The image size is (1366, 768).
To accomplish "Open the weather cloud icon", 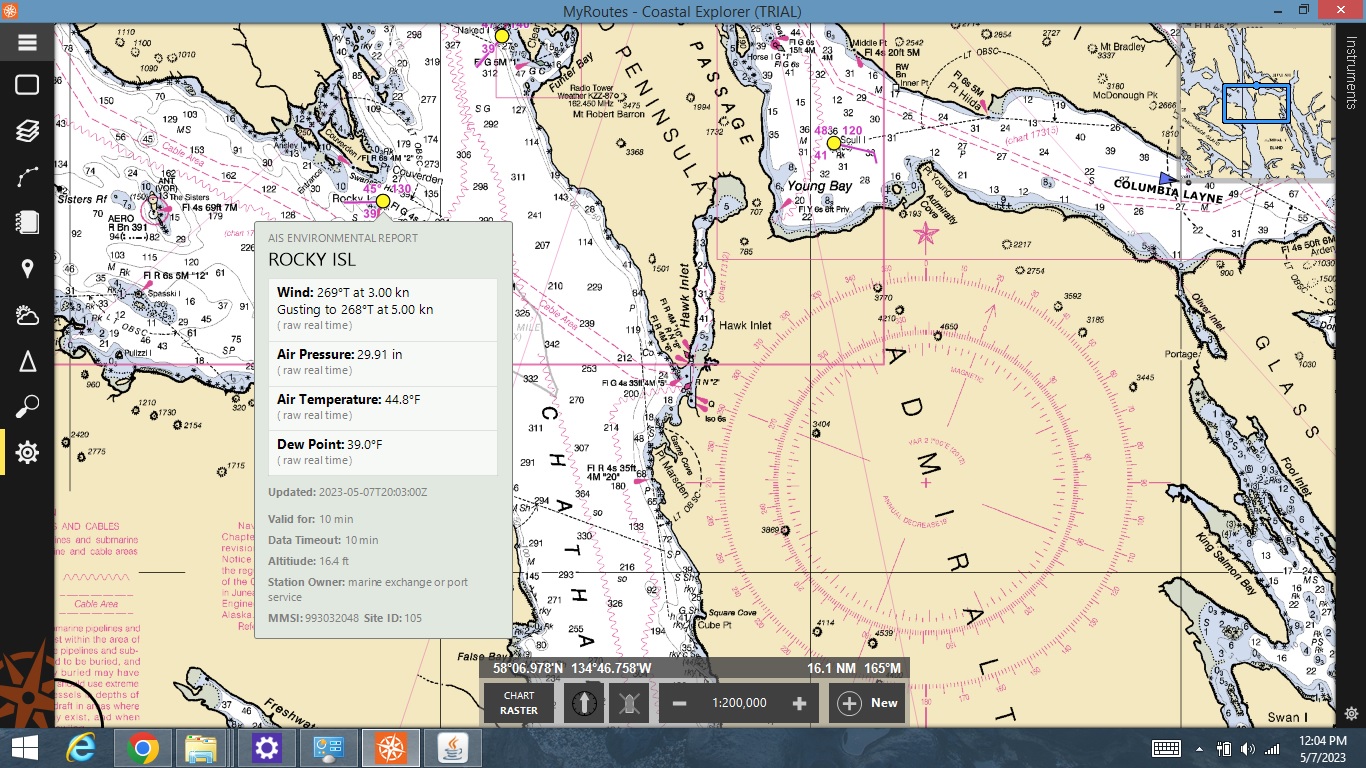I will (x=27, y=316).
